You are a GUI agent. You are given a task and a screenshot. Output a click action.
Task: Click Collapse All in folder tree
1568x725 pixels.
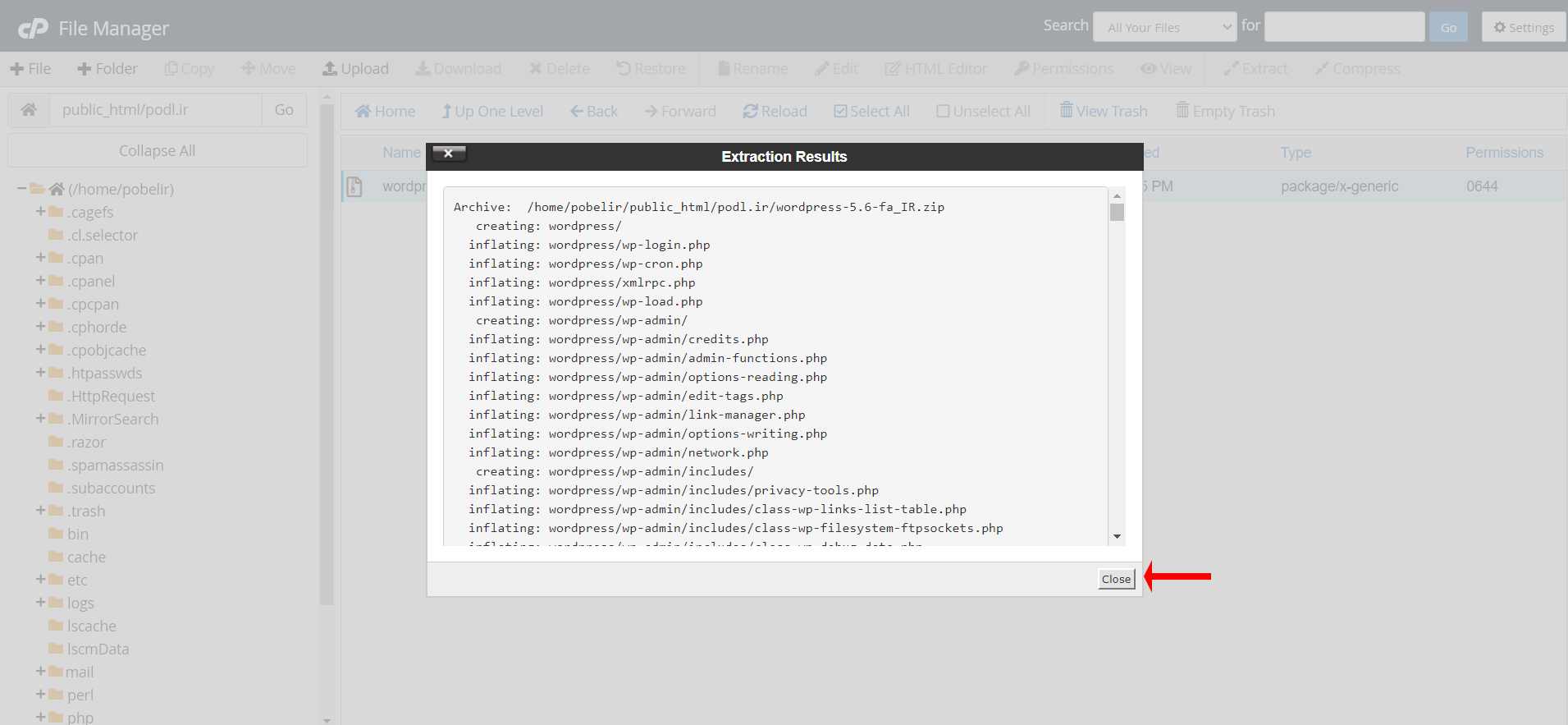[158, 151]
